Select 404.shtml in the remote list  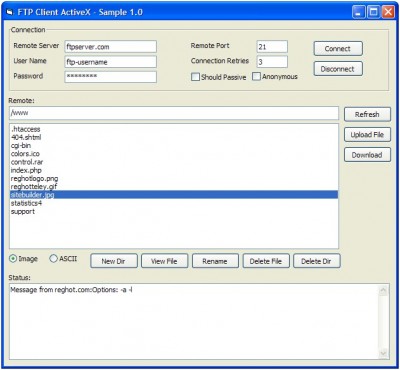tap(174, 137)
